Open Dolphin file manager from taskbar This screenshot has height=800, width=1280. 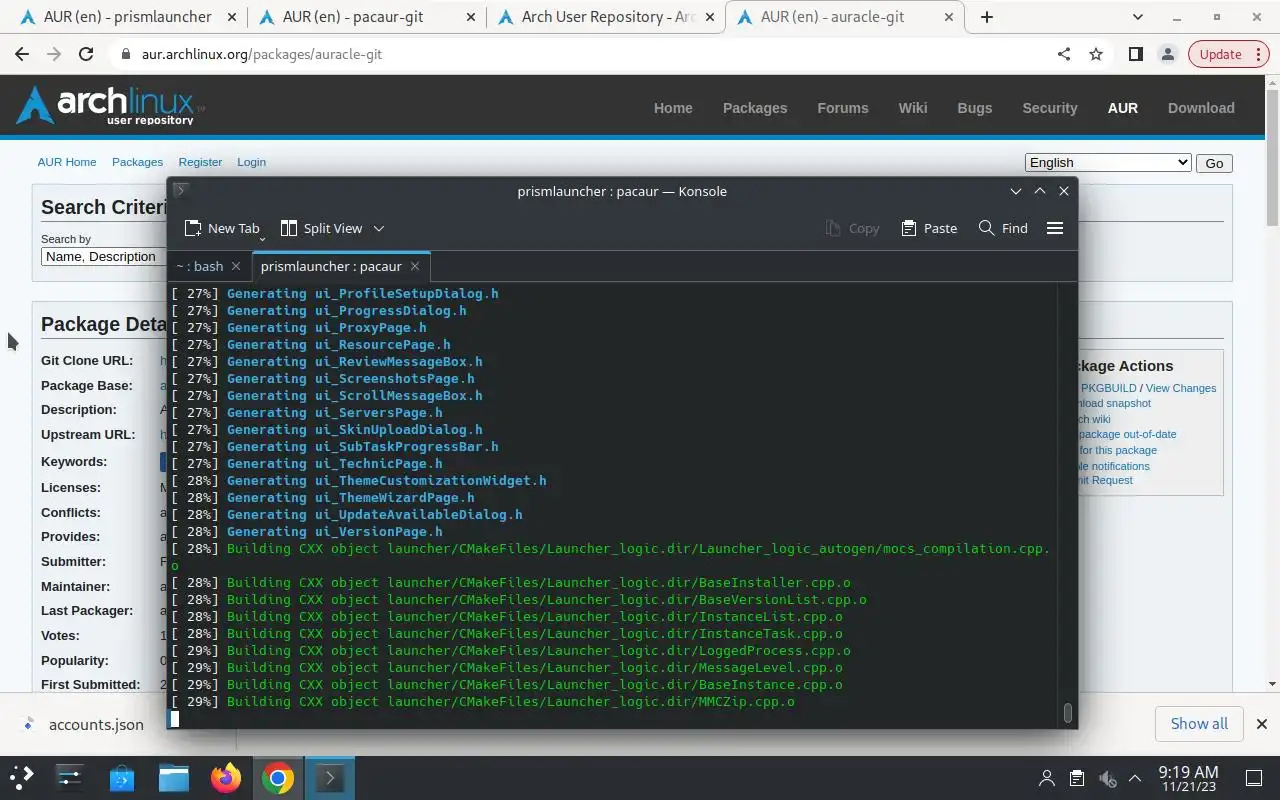point(174,777)
